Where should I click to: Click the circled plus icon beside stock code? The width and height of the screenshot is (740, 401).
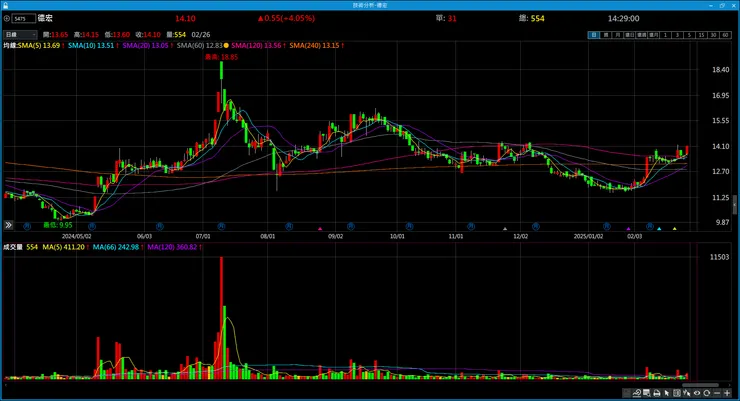pos(7,18)
